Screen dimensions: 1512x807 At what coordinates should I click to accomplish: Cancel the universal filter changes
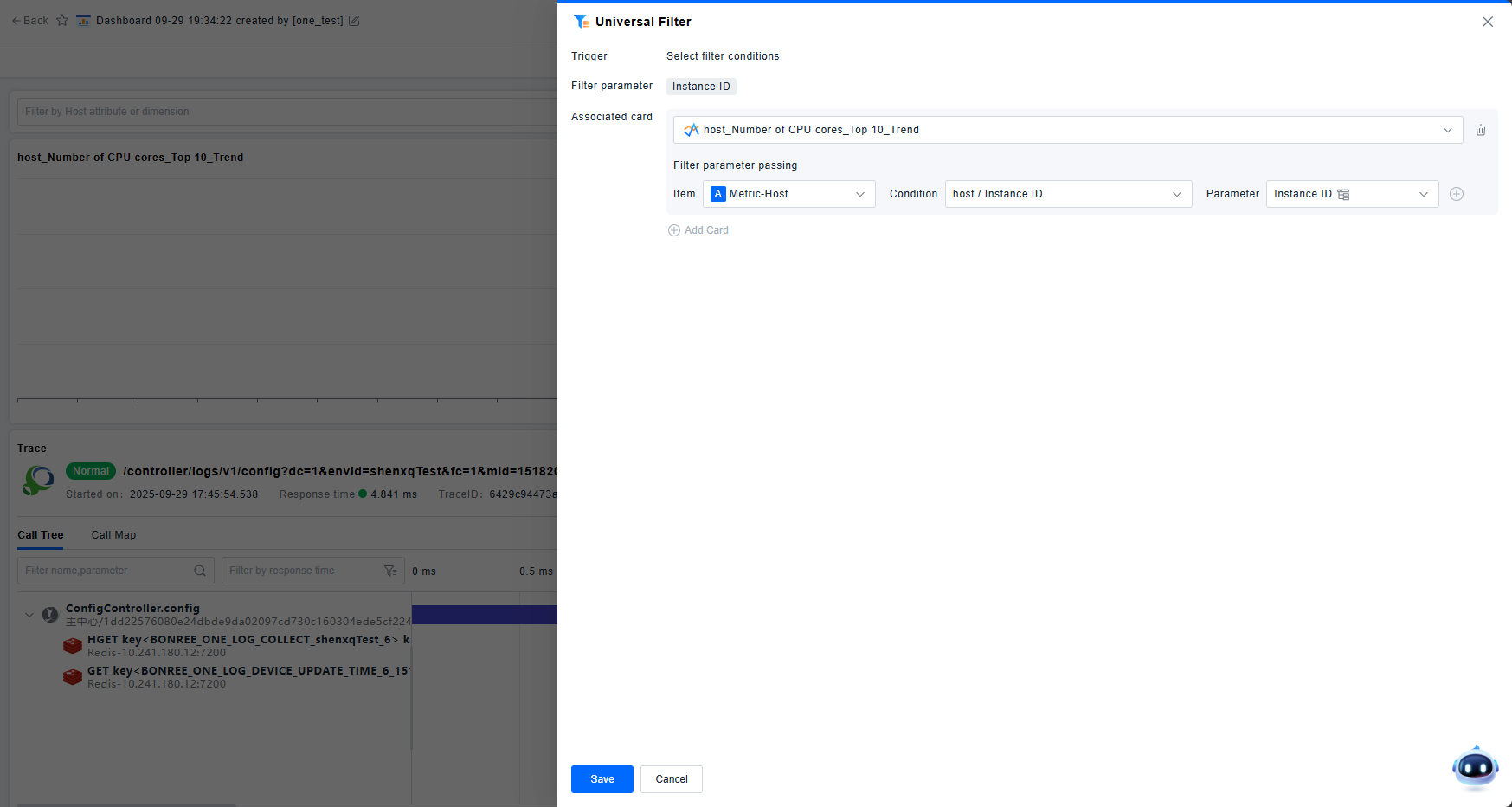[671, 779]
